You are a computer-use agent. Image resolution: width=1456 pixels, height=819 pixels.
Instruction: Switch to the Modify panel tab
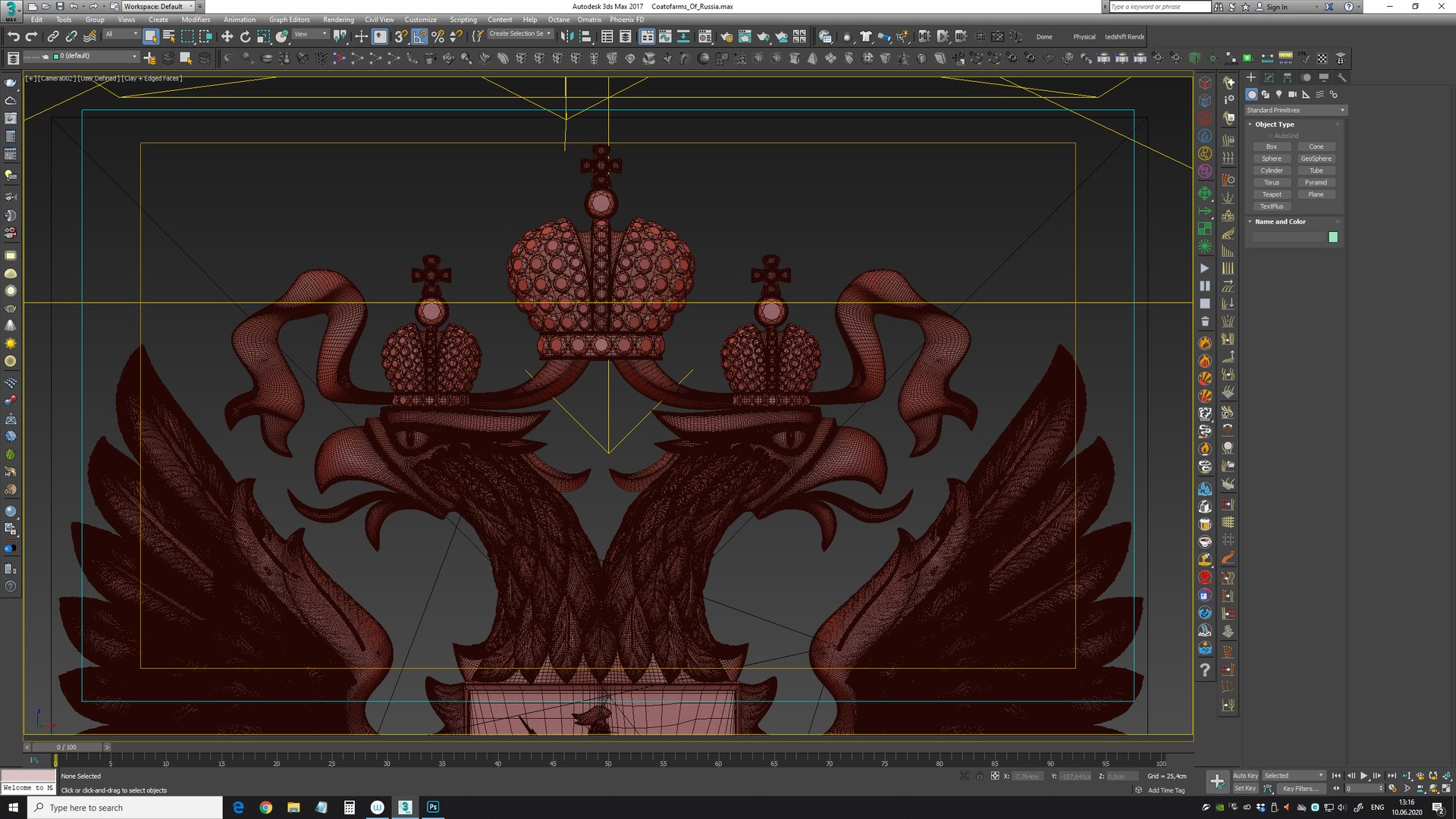point(1269,77)
